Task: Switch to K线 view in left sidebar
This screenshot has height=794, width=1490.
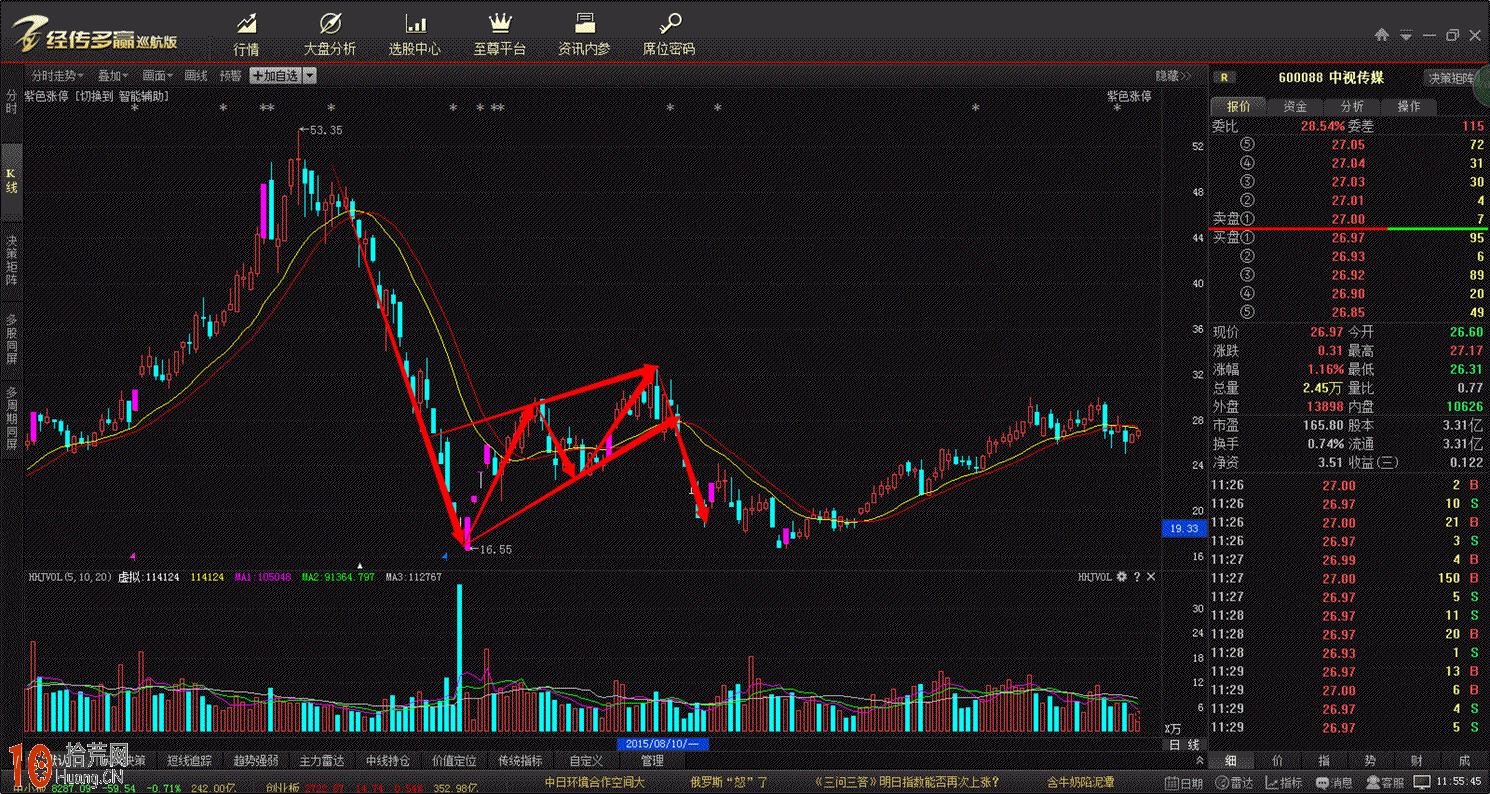Action: [11, 180]
